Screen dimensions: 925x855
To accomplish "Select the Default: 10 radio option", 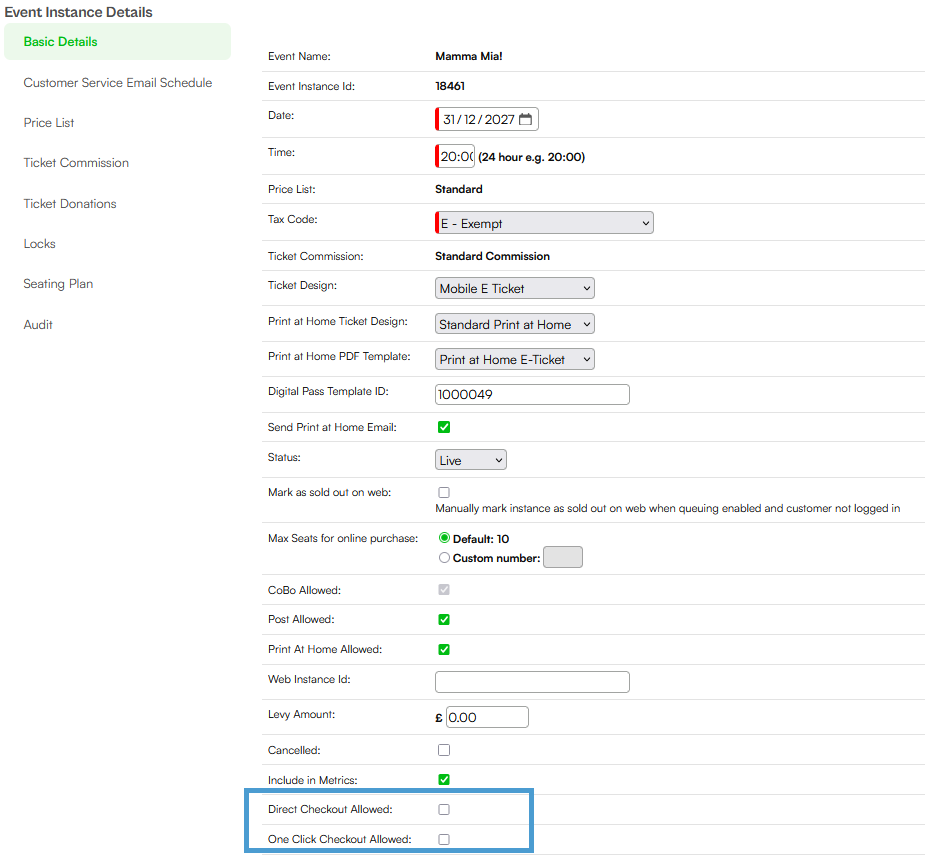I will point(444,538).
